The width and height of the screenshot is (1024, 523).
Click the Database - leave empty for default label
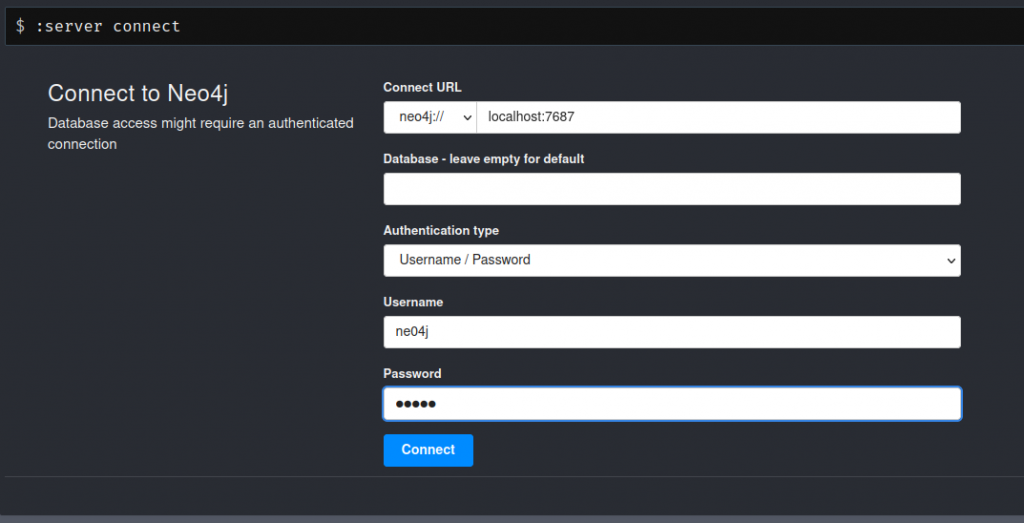pos(483,159)
